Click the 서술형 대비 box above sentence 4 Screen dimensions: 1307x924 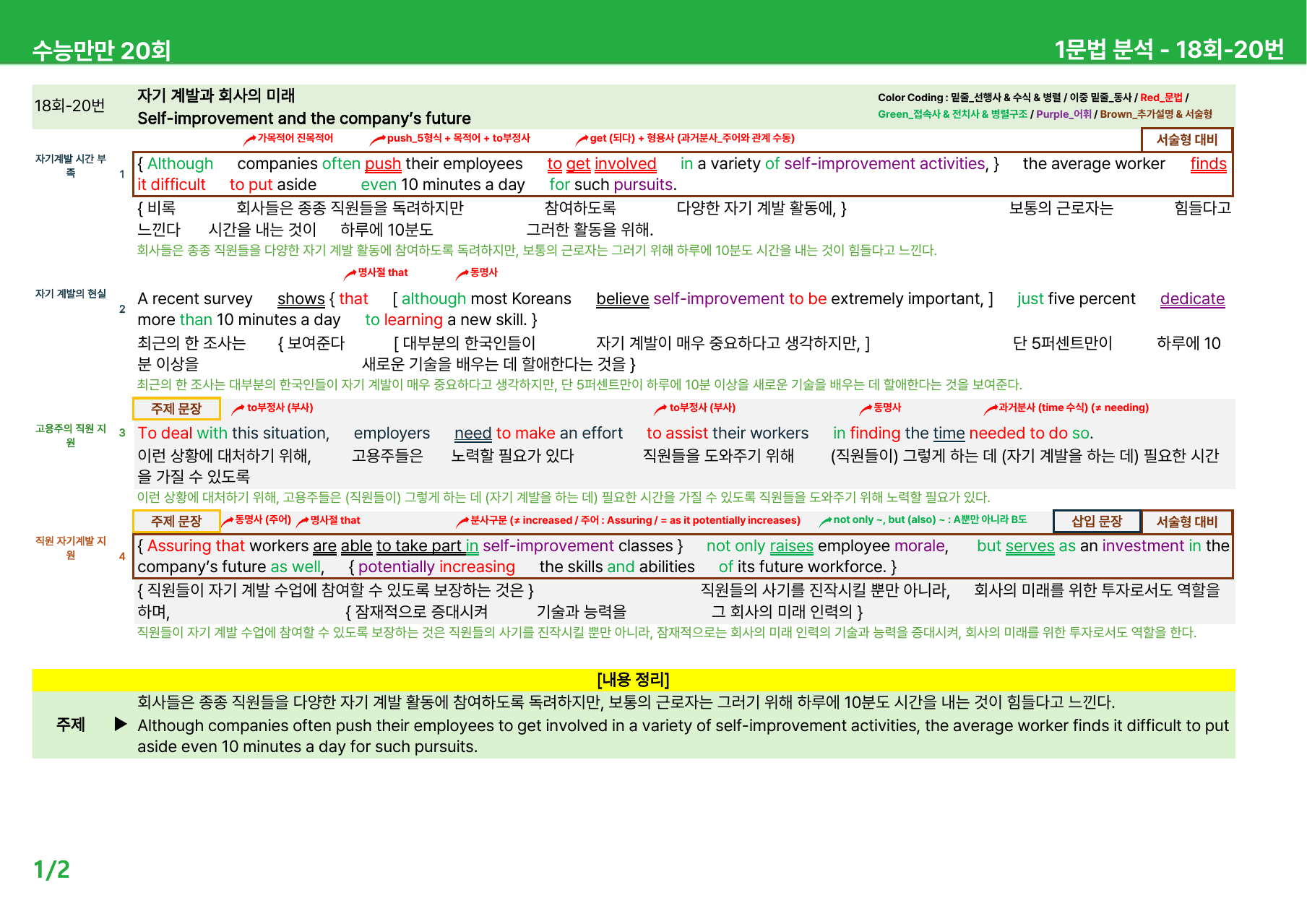1186,522
